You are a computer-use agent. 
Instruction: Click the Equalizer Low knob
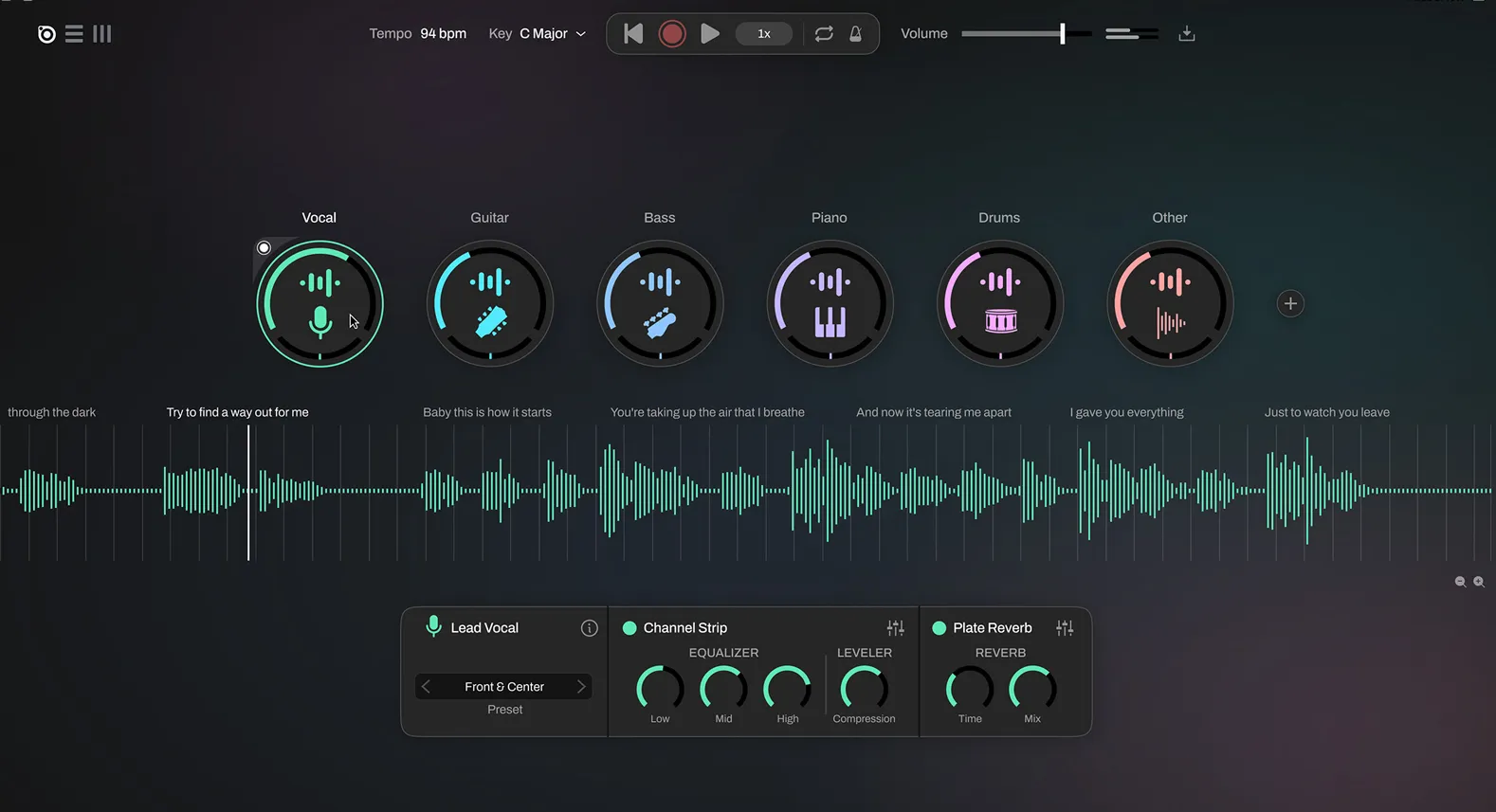(x=660, y=689)
